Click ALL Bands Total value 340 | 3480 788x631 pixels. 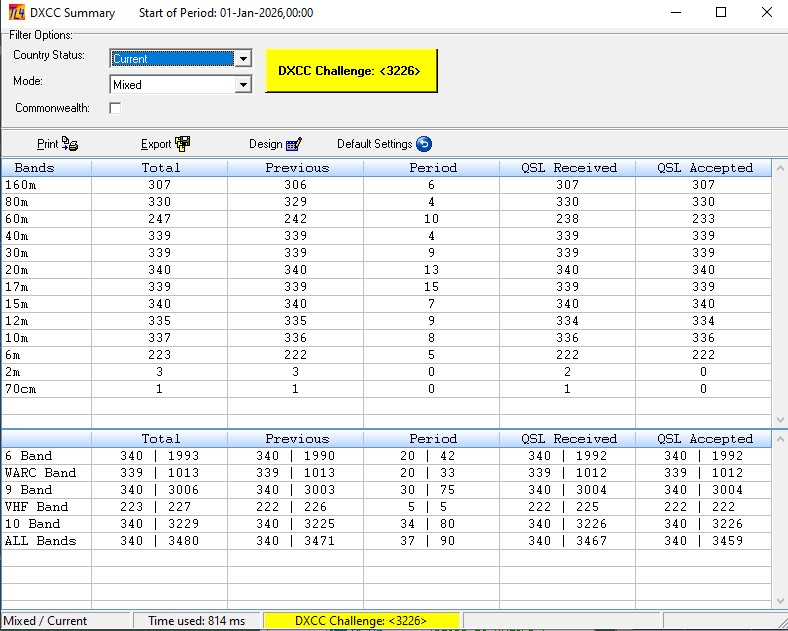pyautogui.click(x=159, y=541)
